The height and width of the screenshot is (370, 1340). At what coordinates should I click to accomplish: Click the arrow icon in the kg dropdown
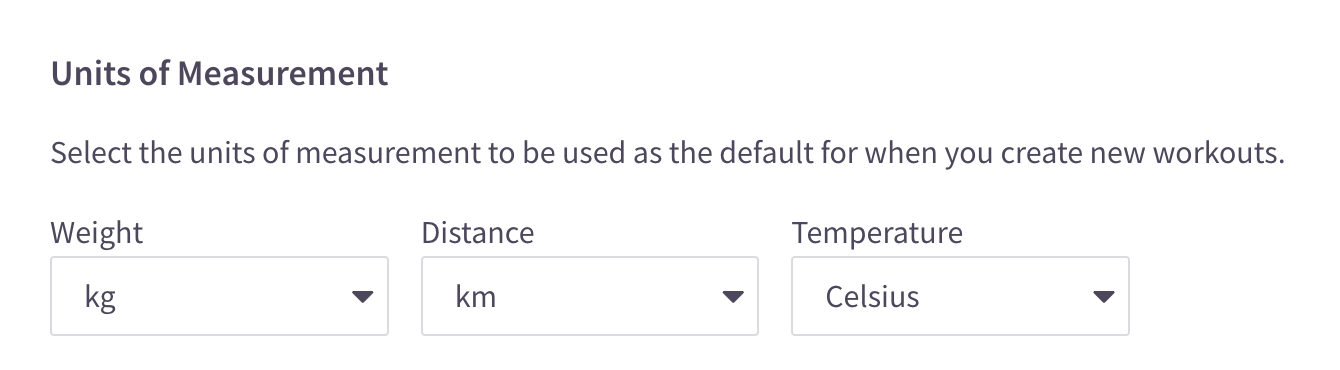[x=362, y=297]
